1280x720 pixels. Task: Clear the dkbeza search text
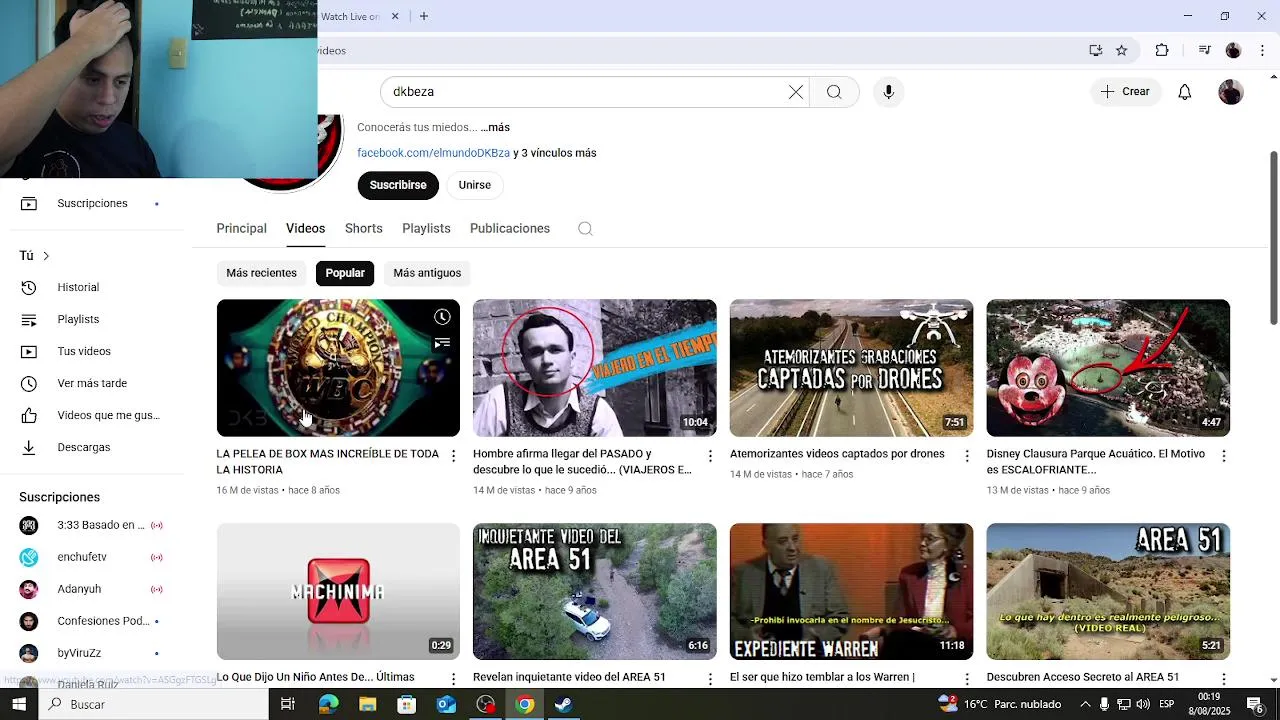coord(795,92)
